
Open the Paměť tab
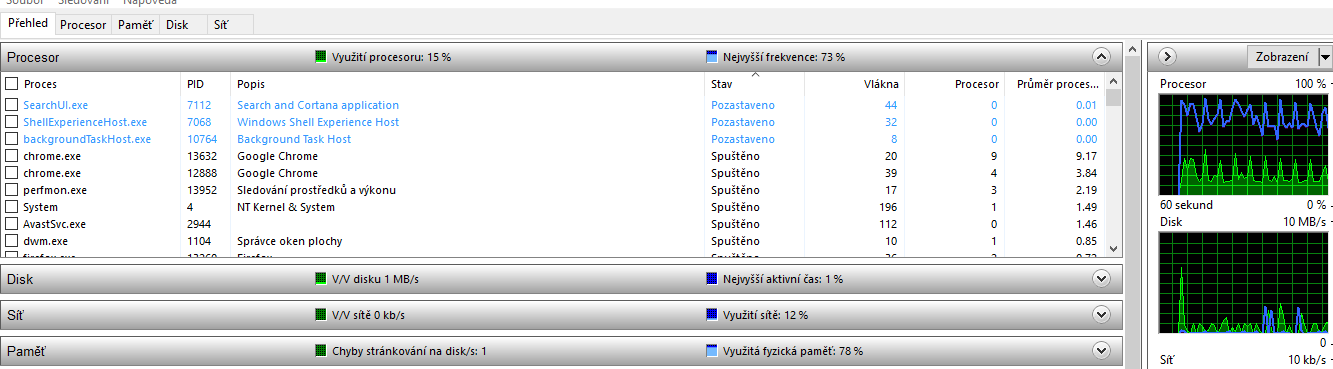pyautogui.click(x=135, y=24)
